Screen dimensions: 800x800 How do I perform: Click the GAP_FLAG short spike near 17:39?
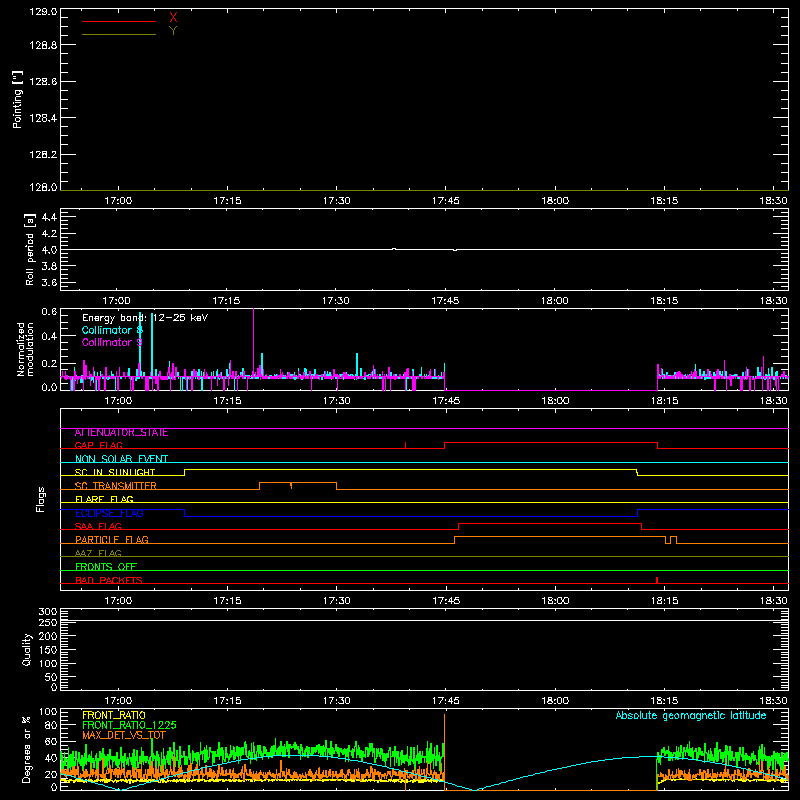[x=406, y=445]
